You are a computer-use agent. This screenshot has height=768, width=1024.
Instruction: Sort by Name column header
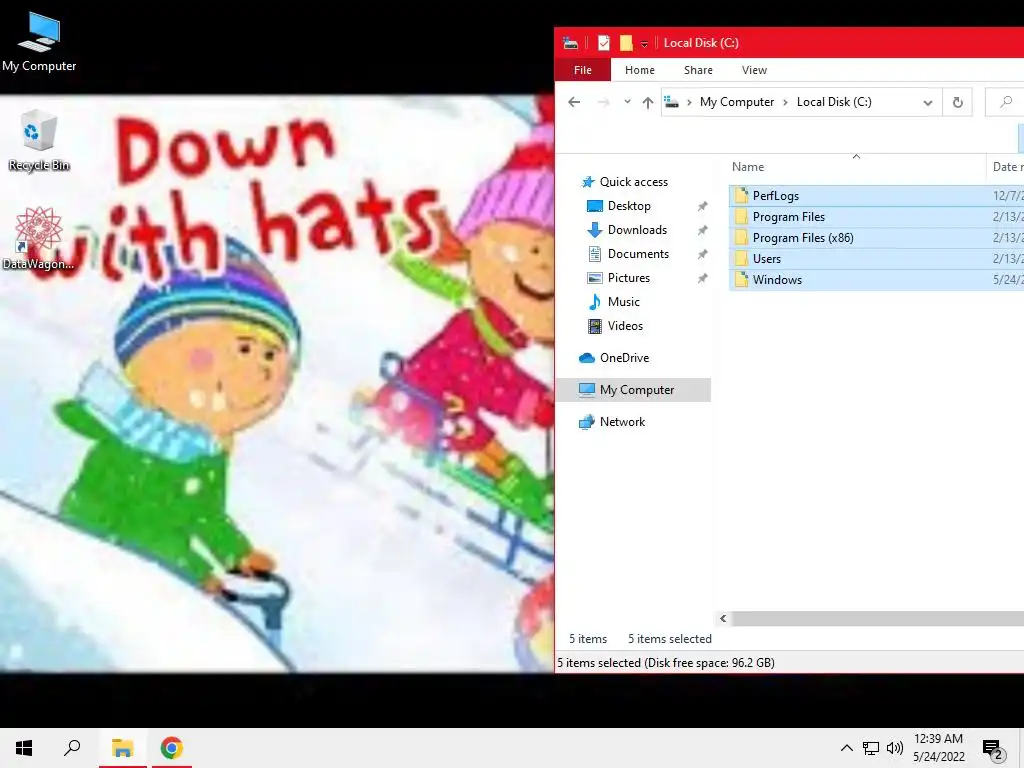click(856, 167)
